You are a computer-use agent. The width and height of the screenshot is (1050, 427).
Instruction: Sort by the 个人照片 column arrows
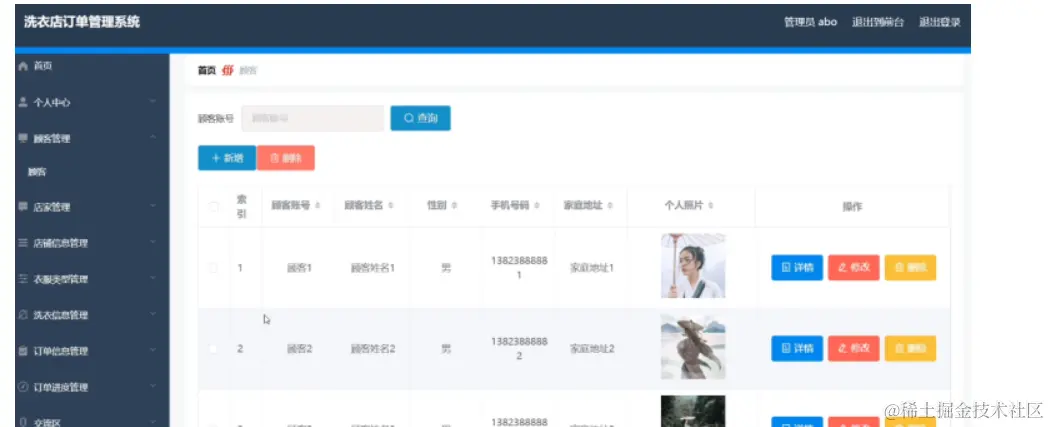coord(710,205)
